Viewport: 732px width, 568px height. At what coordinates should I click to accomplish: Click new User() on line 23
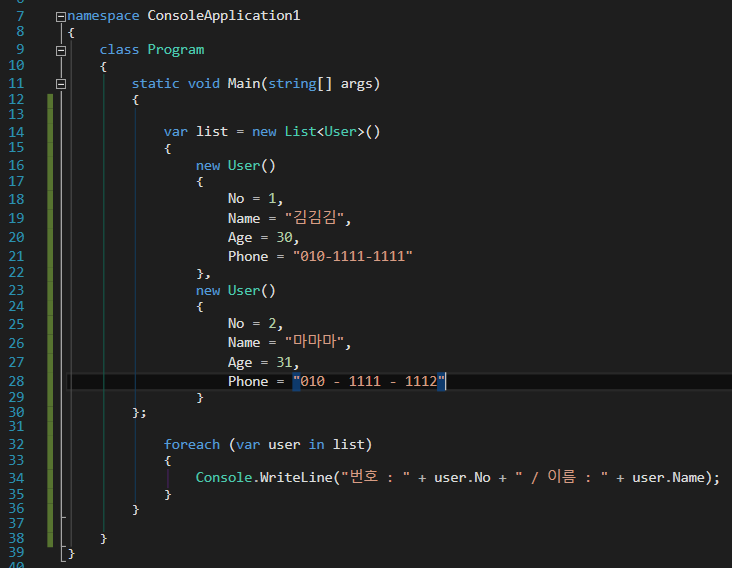pos(236,291)
